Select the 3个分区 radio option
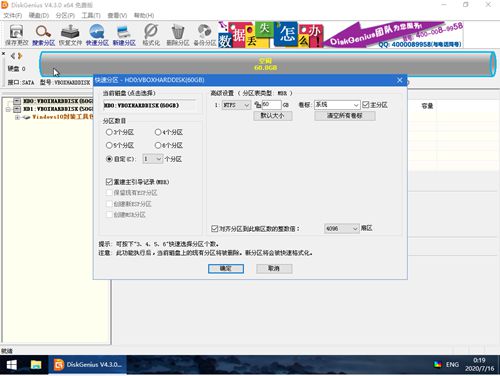The height and width of the screenshot is (376, 500). [x=109, y=132]
